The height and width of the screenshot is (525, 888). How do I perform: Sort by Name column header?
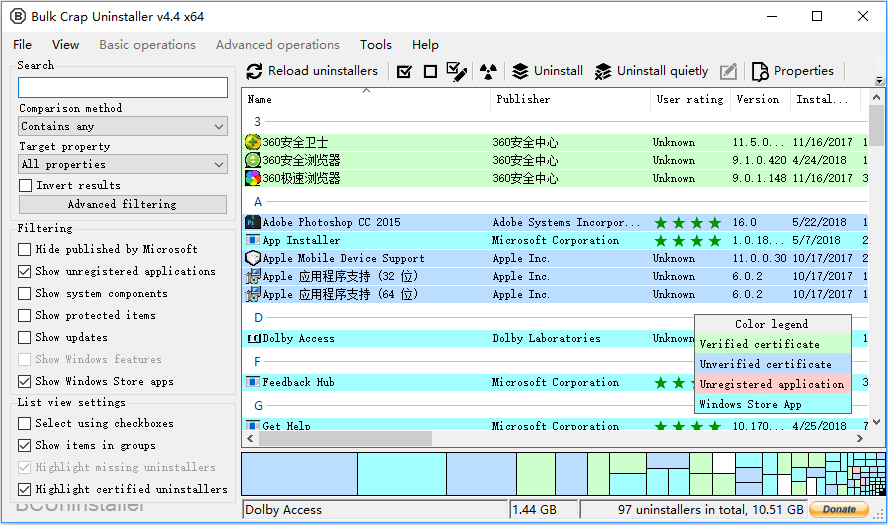366,100
